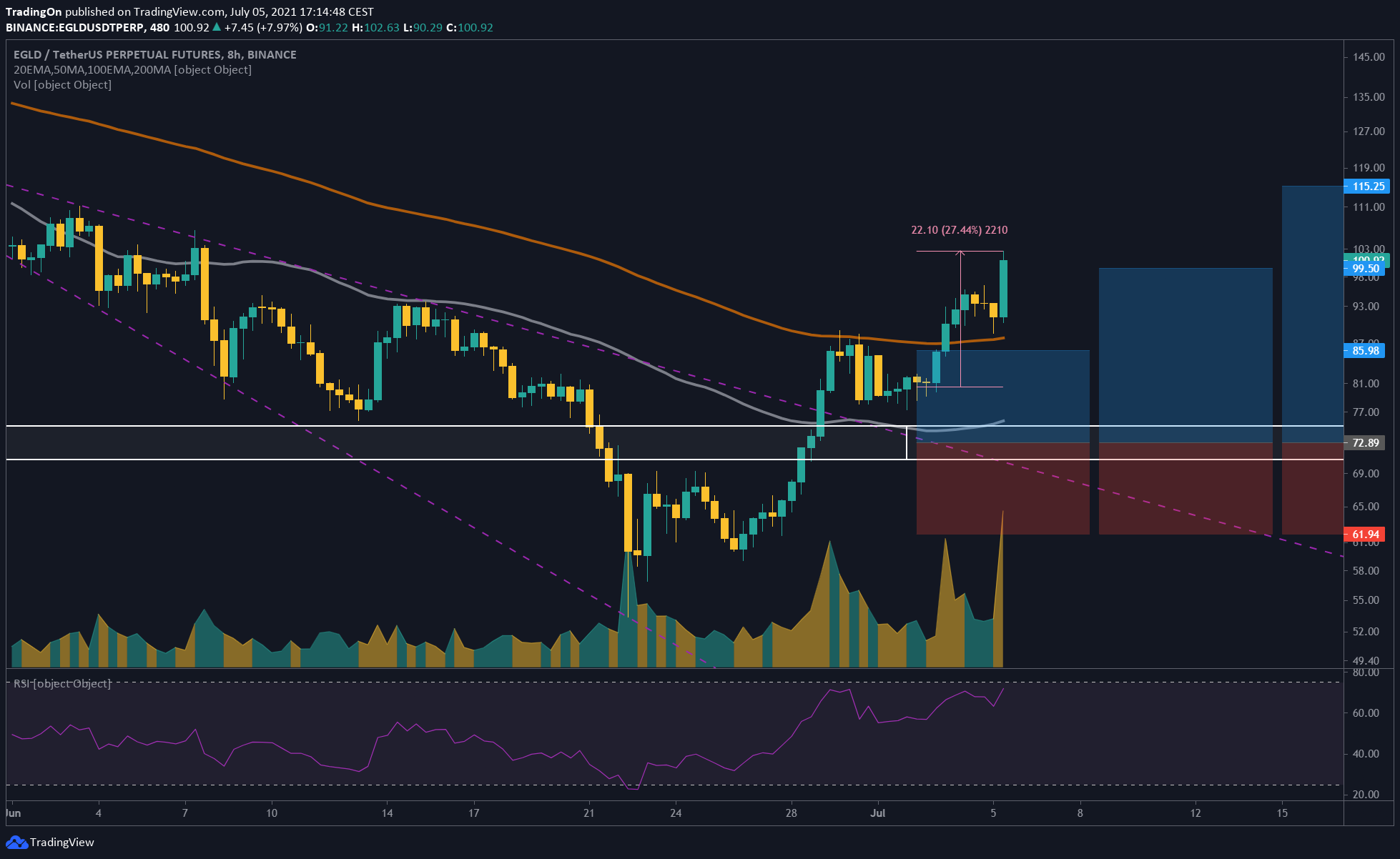The height and width of the screenshot is (859, 1400).
Task: Click the 145.00 price axis value
Action: (1369, 57)
